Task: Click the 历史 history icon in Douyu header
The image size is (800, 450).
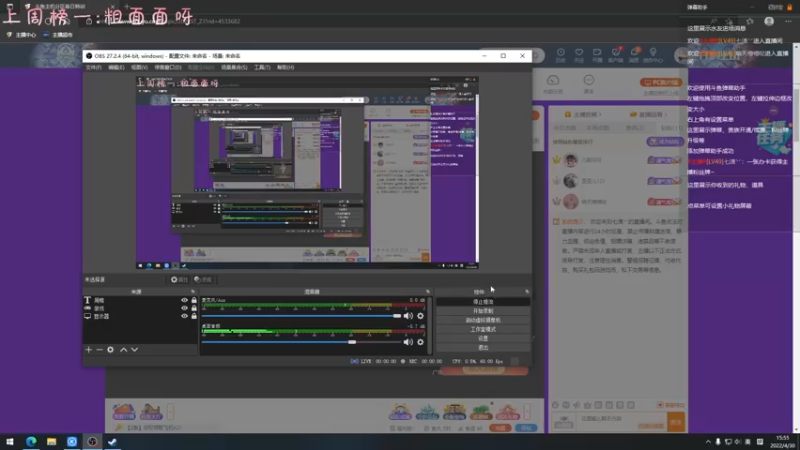Action: 561,55
